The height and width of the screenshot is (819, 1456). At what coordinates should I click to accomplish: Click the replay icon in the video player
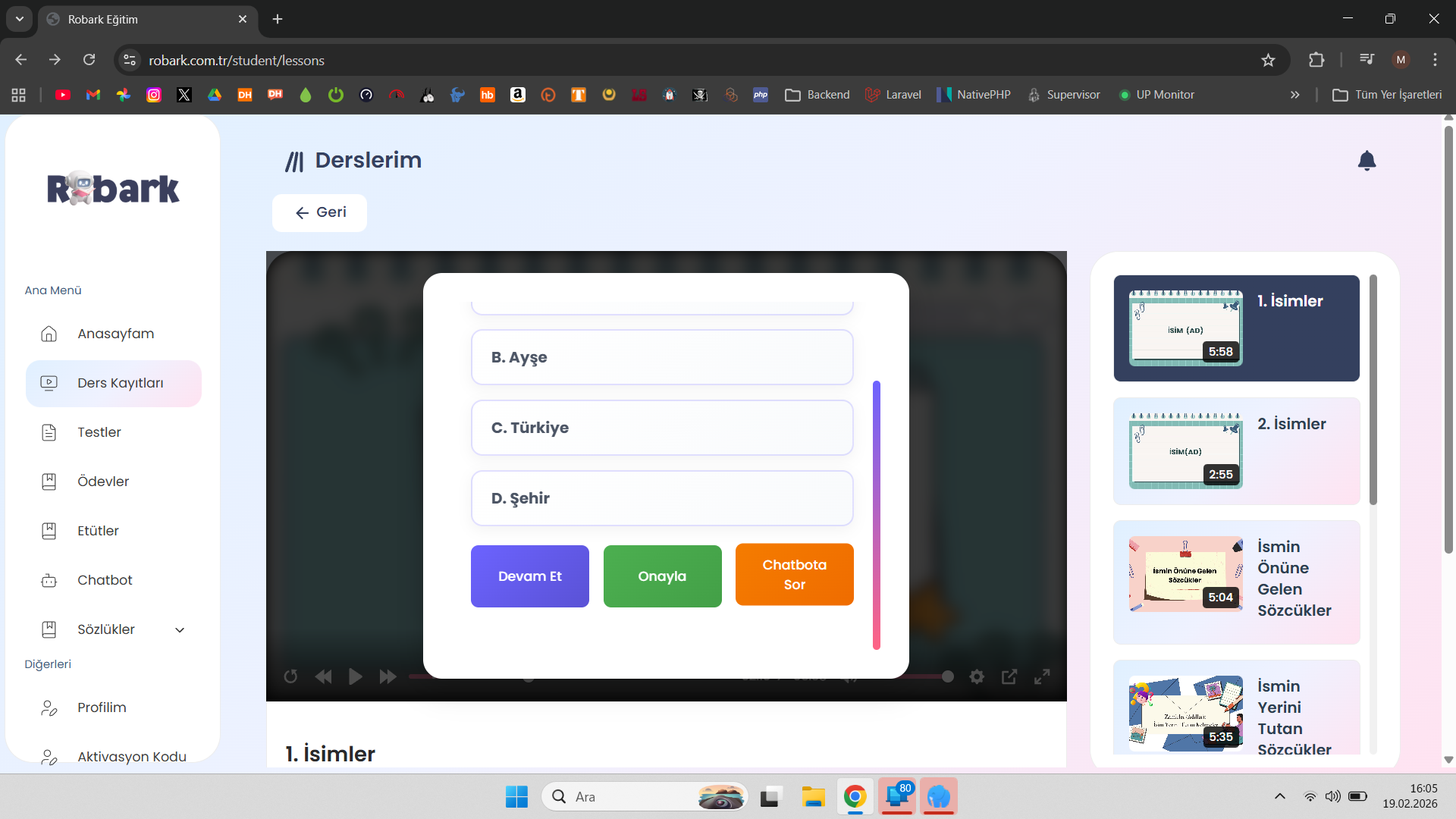tap(290, 676)
